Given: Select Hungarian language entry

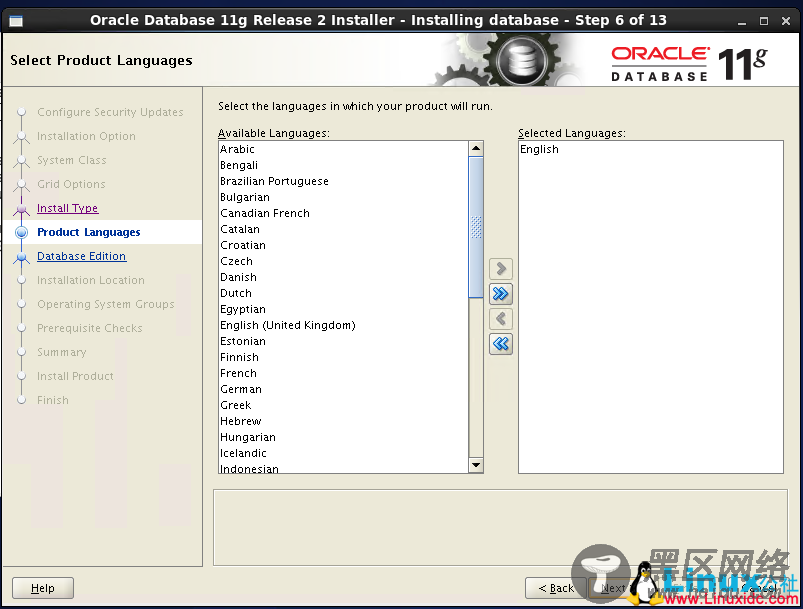Looking at the screenshot, I should 343,437.
